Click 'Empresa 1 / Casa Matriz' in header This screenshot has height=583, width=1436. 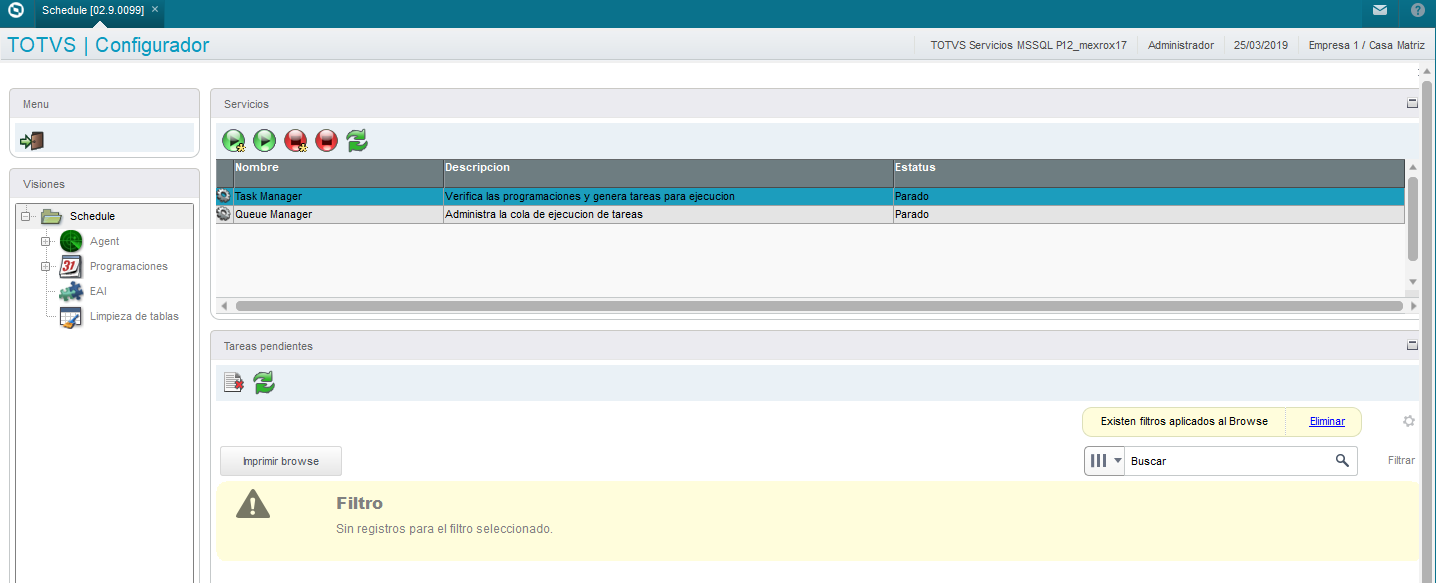click(1367, 45)
